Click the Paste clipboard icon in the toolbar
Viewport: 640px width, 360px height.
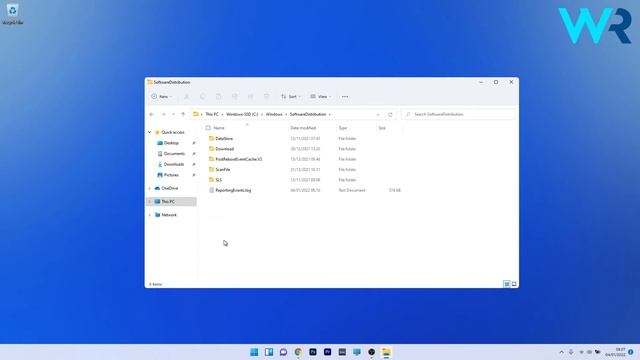[218, 97]
